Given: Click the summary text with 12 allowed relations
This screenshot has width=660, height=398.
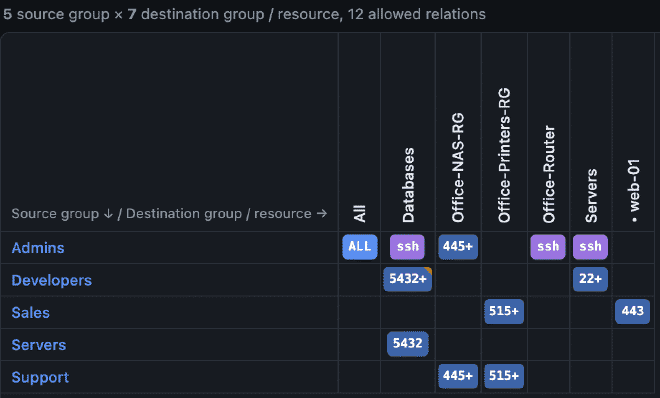Looking at the screenshot, I should tap(244, 14).
